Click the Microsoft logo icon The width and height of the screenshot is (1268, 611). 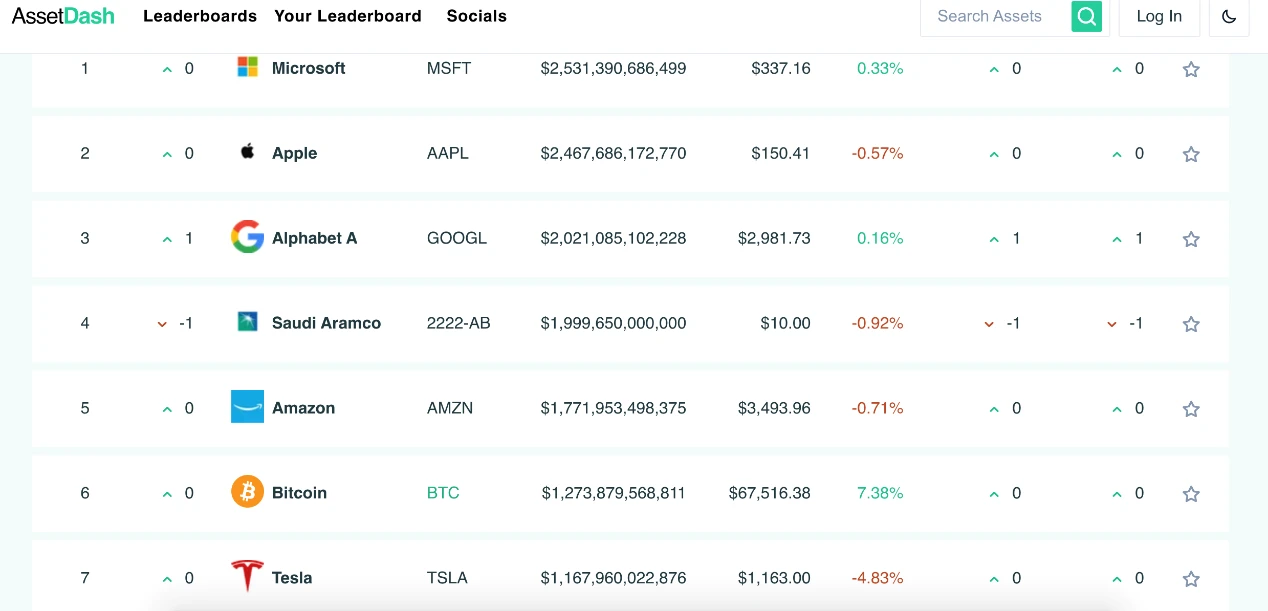coord(247,67)
